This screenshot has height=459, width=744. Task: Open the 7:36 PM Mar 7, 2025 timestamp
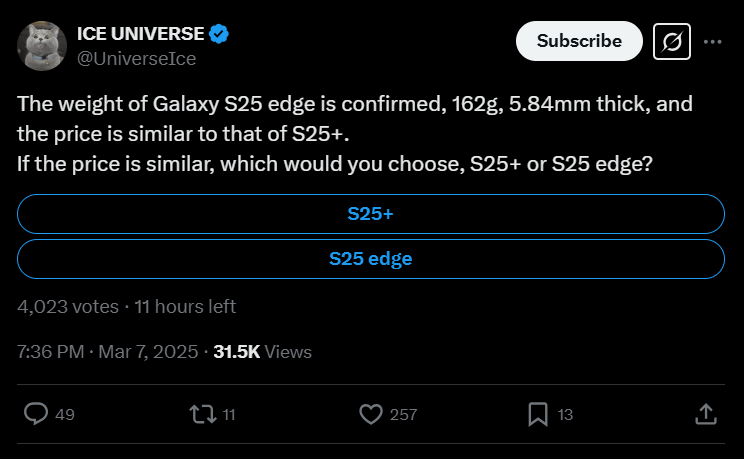pyautogui.click(x=108, y=352)
